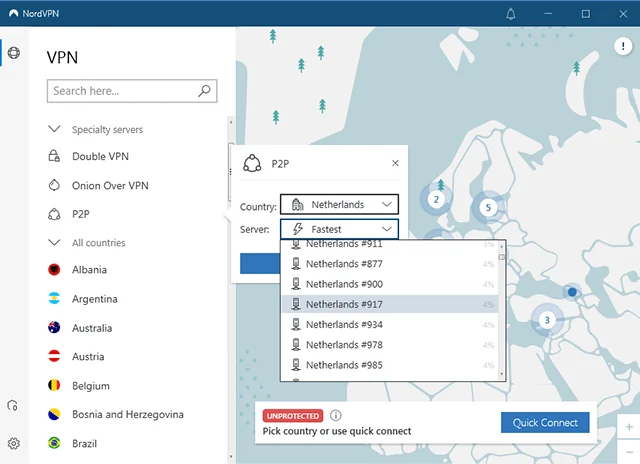640x464 pixels.
Task: Open the device shield sidebar icon
Action: click(x=13, y=405)
